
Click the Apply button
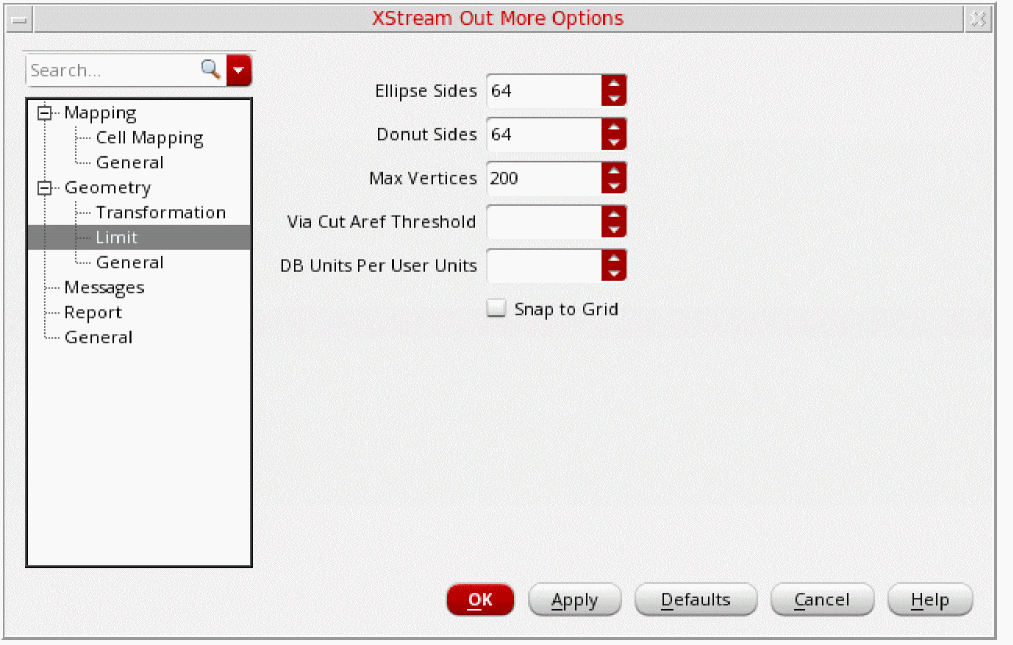(575, 600)
